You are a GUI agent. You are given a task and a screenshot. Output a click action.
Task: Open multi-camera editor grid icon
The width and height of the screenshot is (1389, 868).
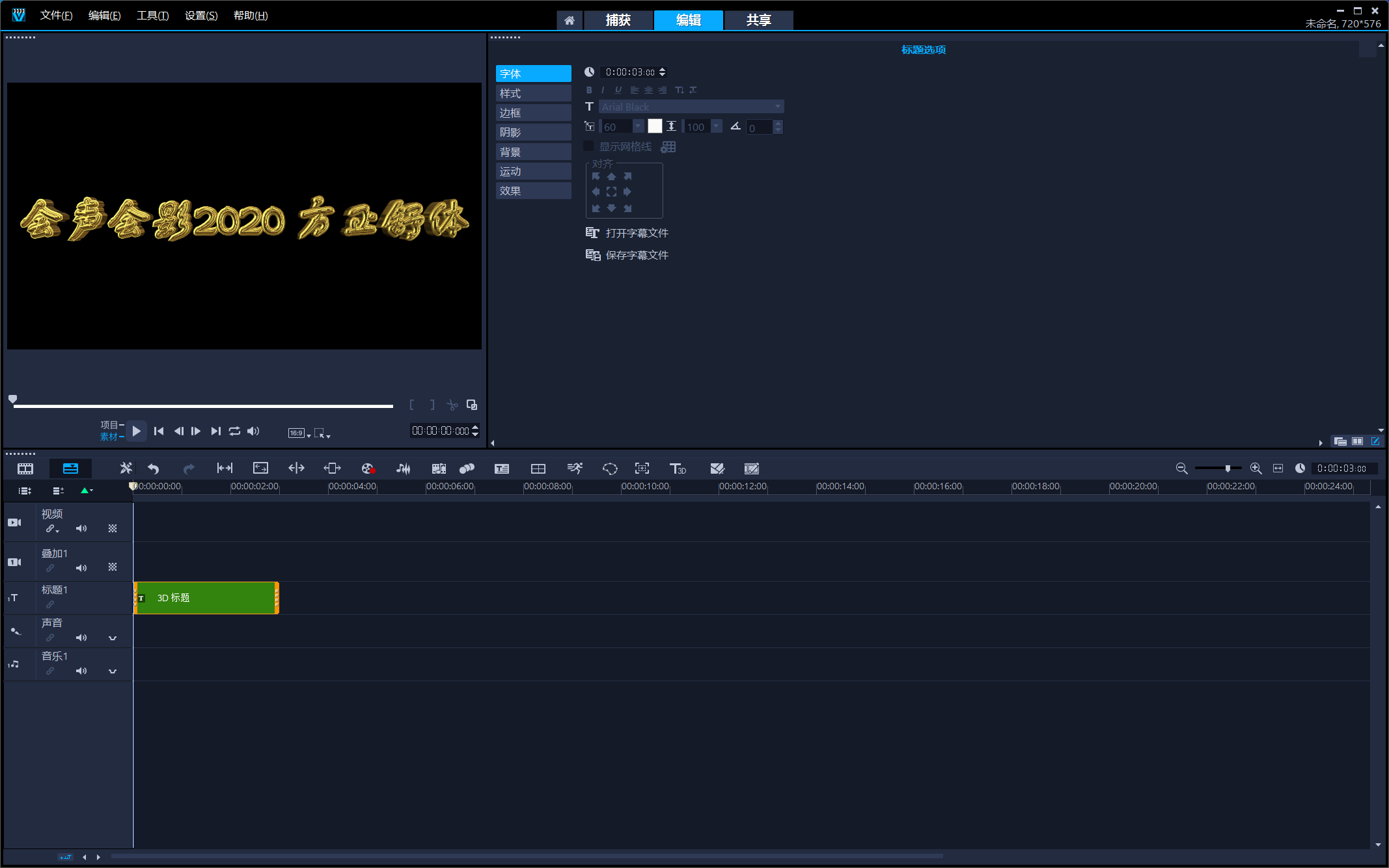click(538, 468)
